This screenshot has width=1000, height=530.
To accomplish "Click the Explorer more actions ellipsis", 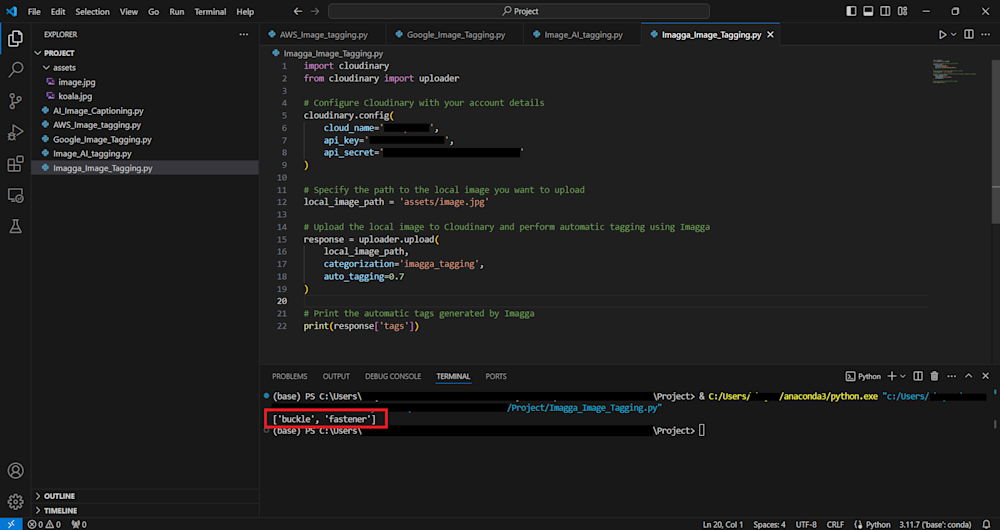I will [x=244, y=34].
